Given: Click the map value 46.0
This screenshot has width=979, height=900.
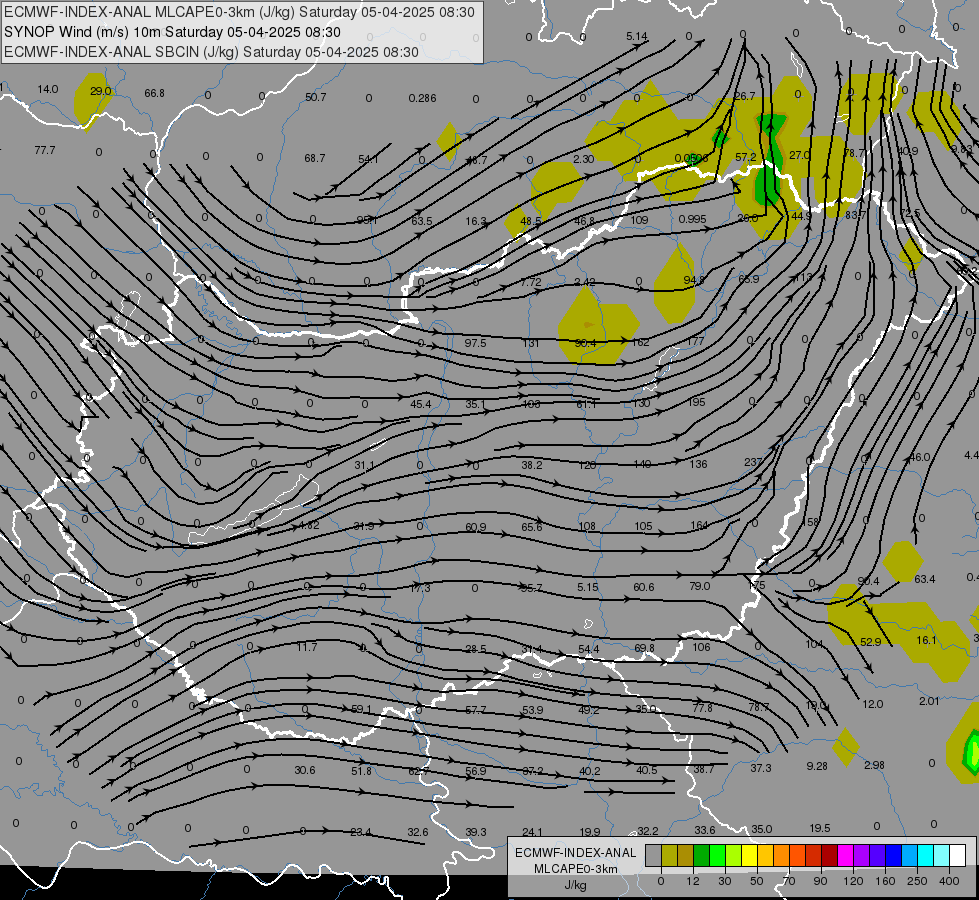Looking at the screenshot, I should pos(920,457).
